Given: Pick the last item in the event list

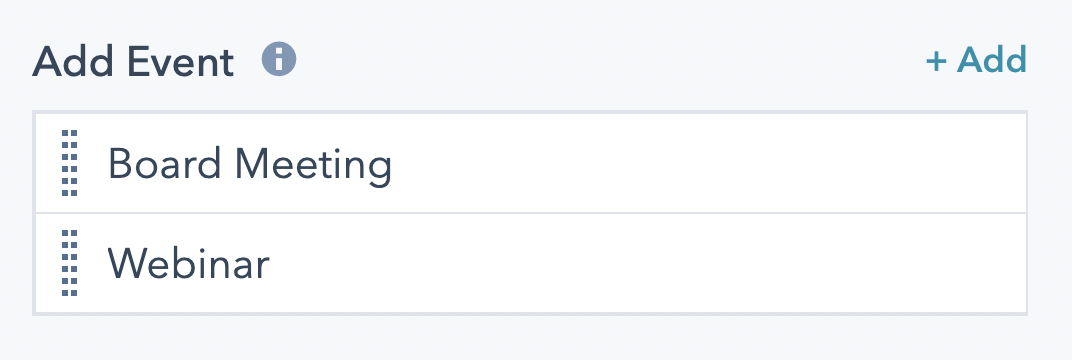Looking at the screenshot, I should [531, 263].
